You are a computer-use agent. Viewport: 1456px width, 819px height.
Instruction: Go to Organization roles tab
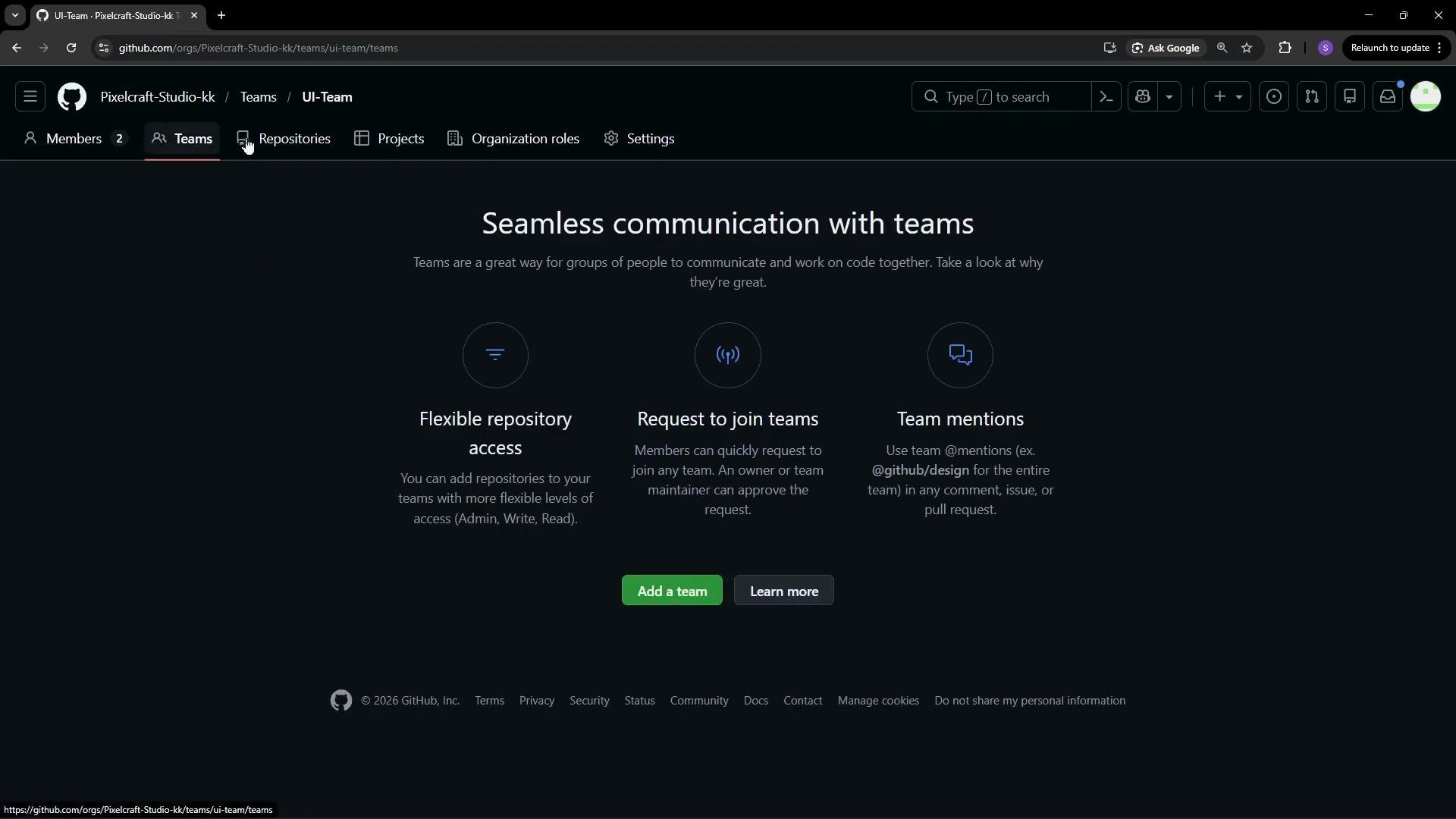click(513, 139)
